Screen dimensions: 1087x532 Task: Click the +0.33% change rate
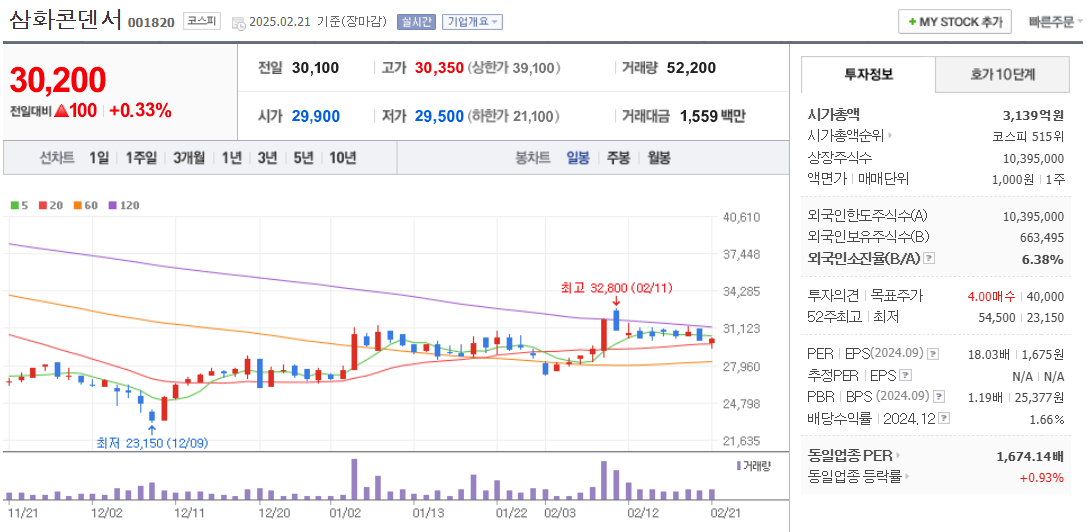pyautogui.click(x=141, y=110)
